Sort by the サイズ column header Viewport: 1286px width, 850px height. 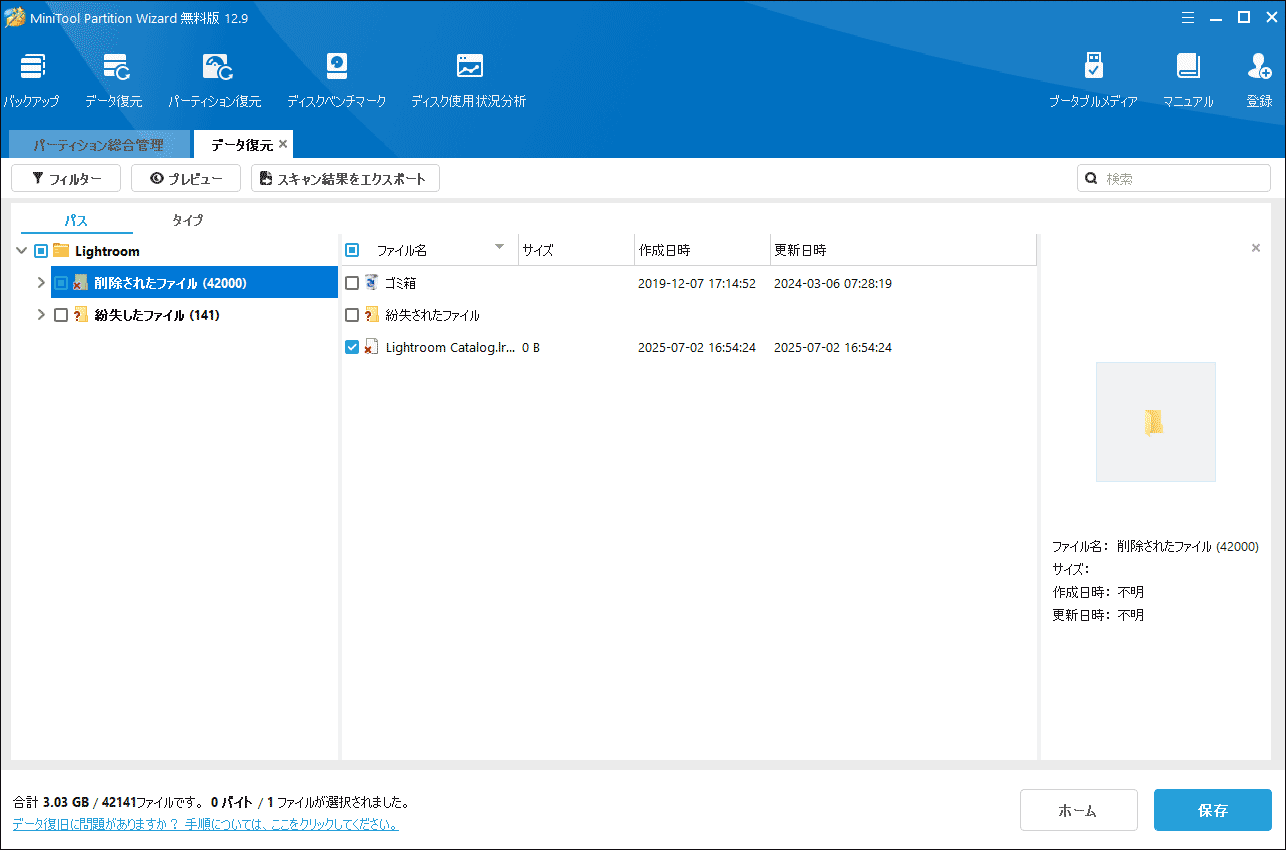[x=576, y=250]
